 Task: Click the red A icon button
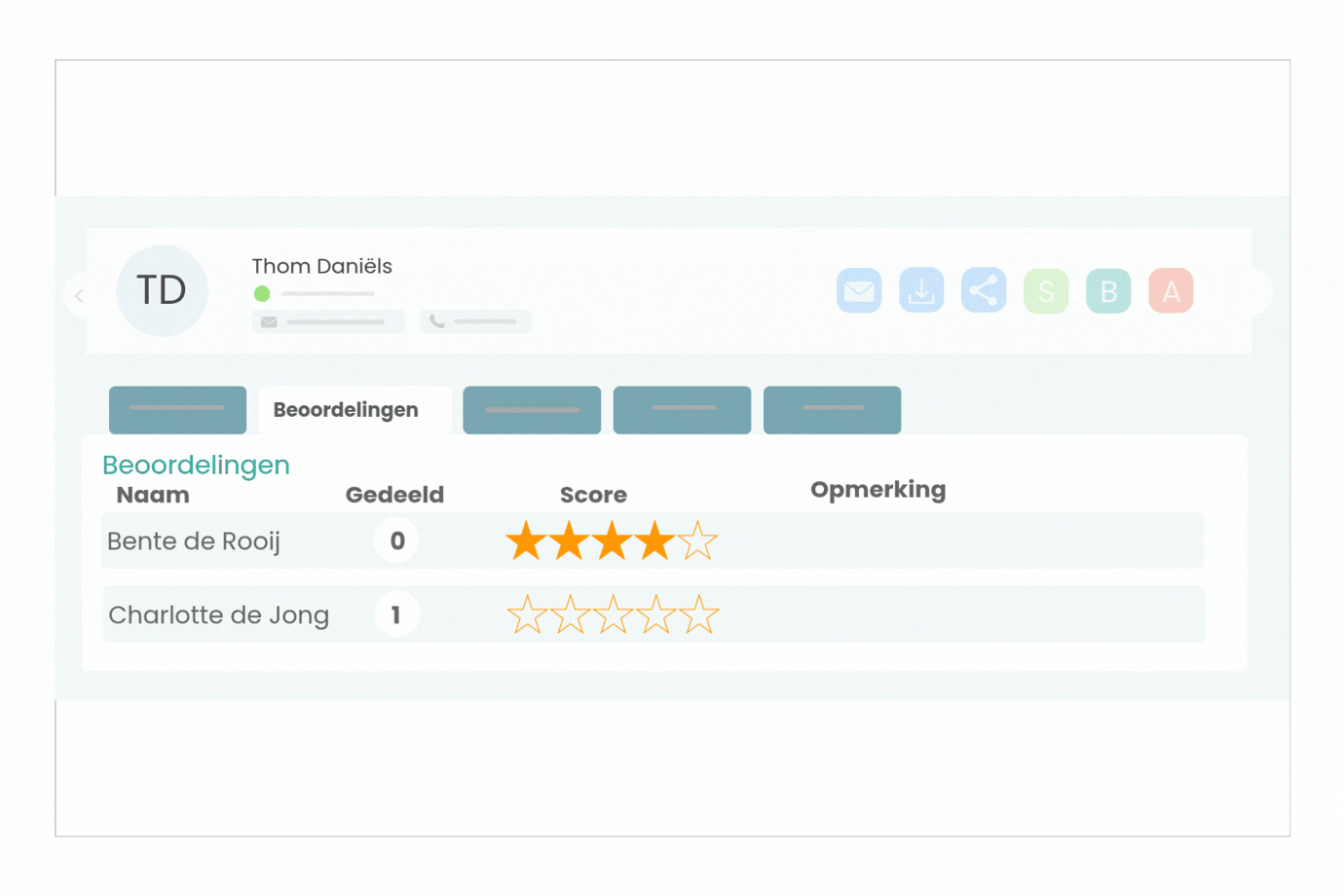[x=1171, y=290]
